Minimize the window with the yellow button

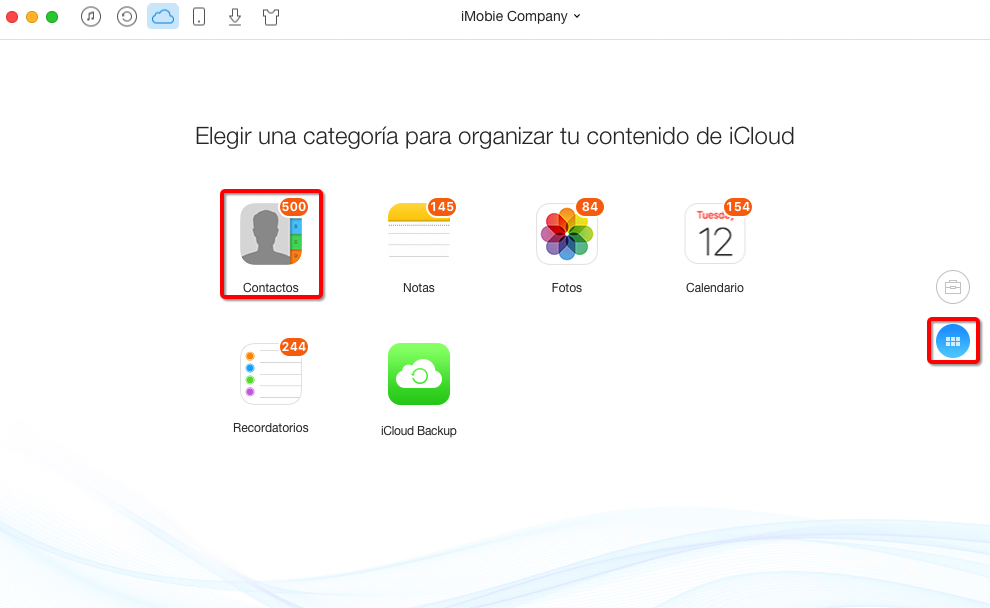click(x=32, y=17)
